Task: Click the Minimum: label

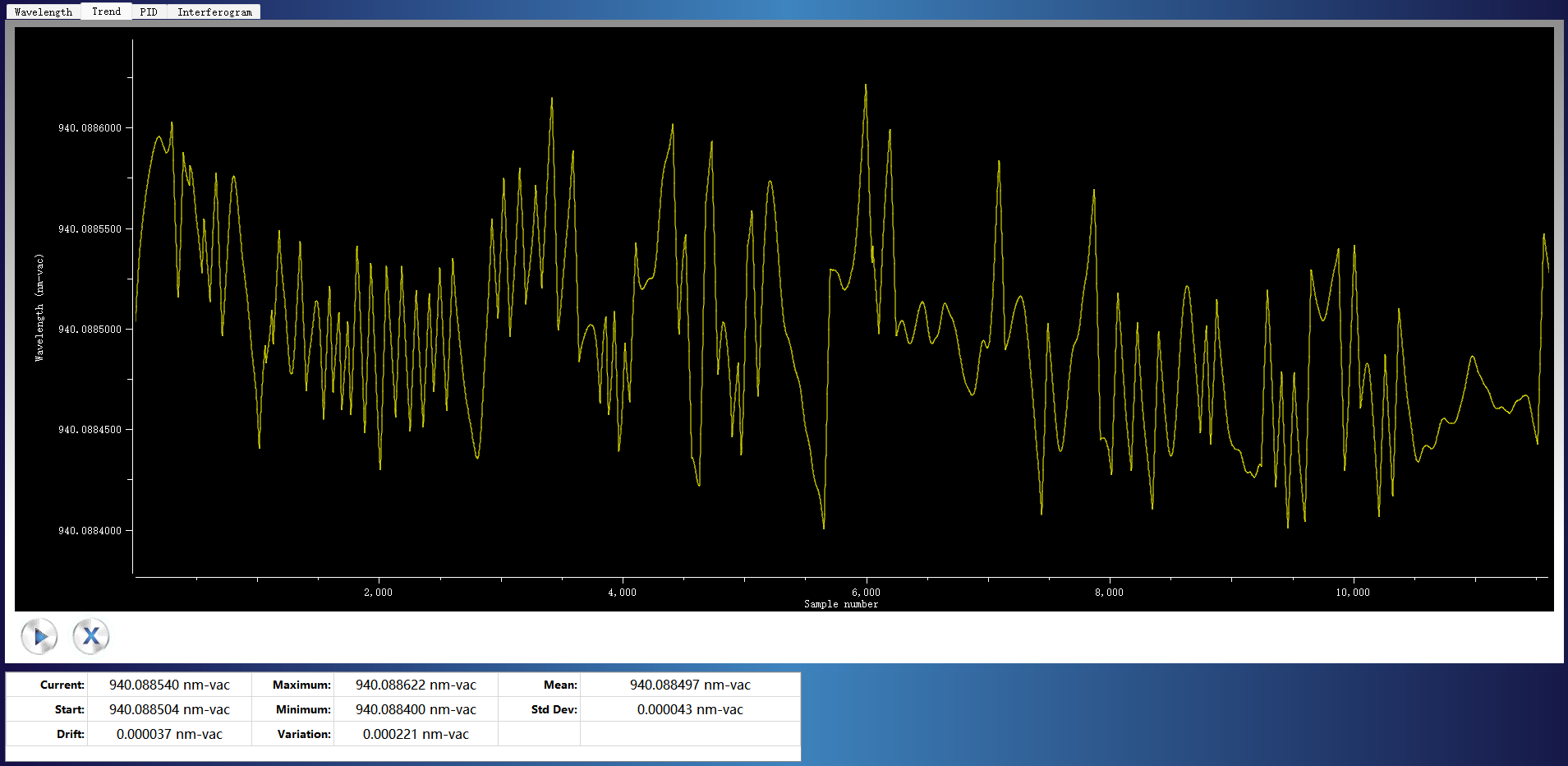Action: point(304,709)
